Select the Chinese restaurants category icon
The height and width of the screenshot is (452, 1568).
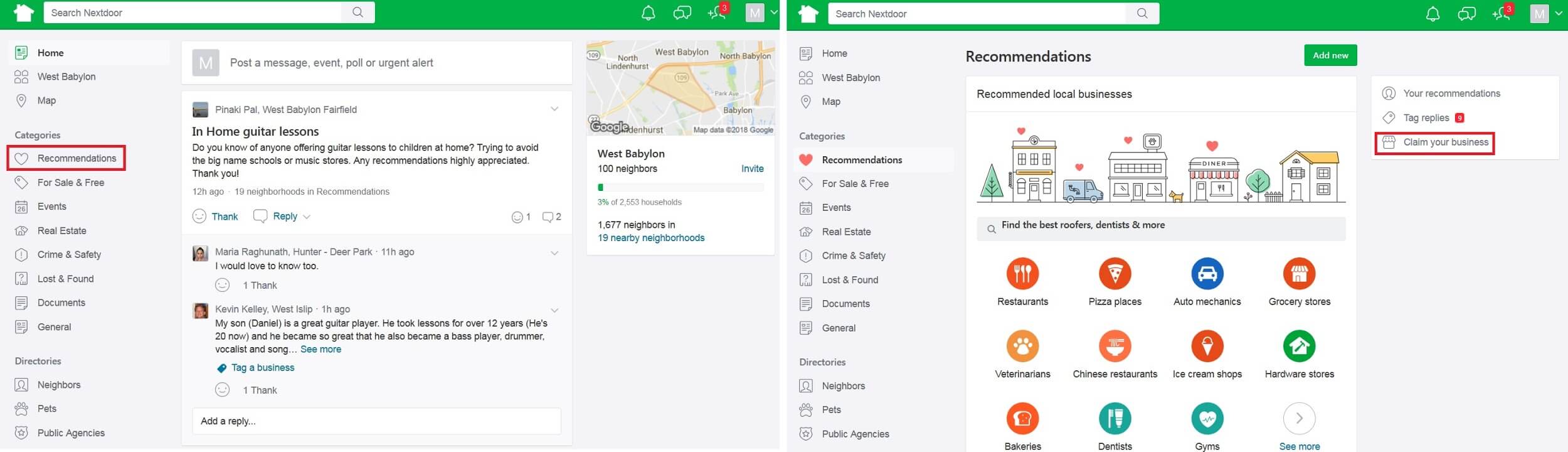point(1115,346)
